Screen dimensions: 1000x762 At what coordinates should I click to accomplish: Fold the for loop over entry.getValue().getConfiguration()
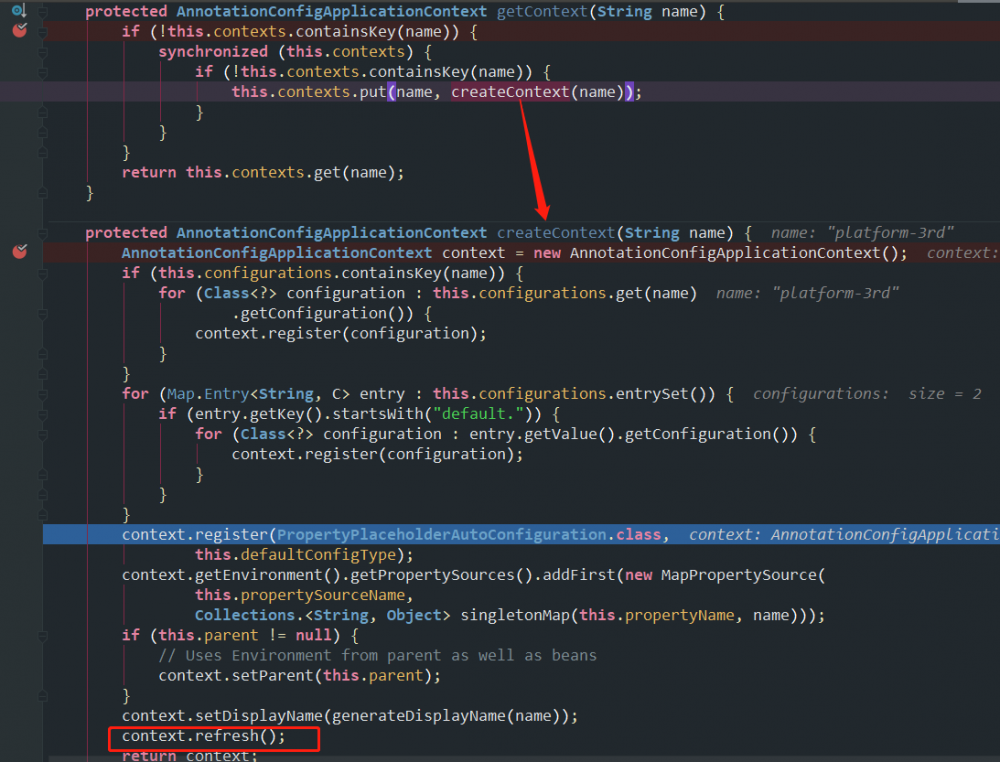43,434
